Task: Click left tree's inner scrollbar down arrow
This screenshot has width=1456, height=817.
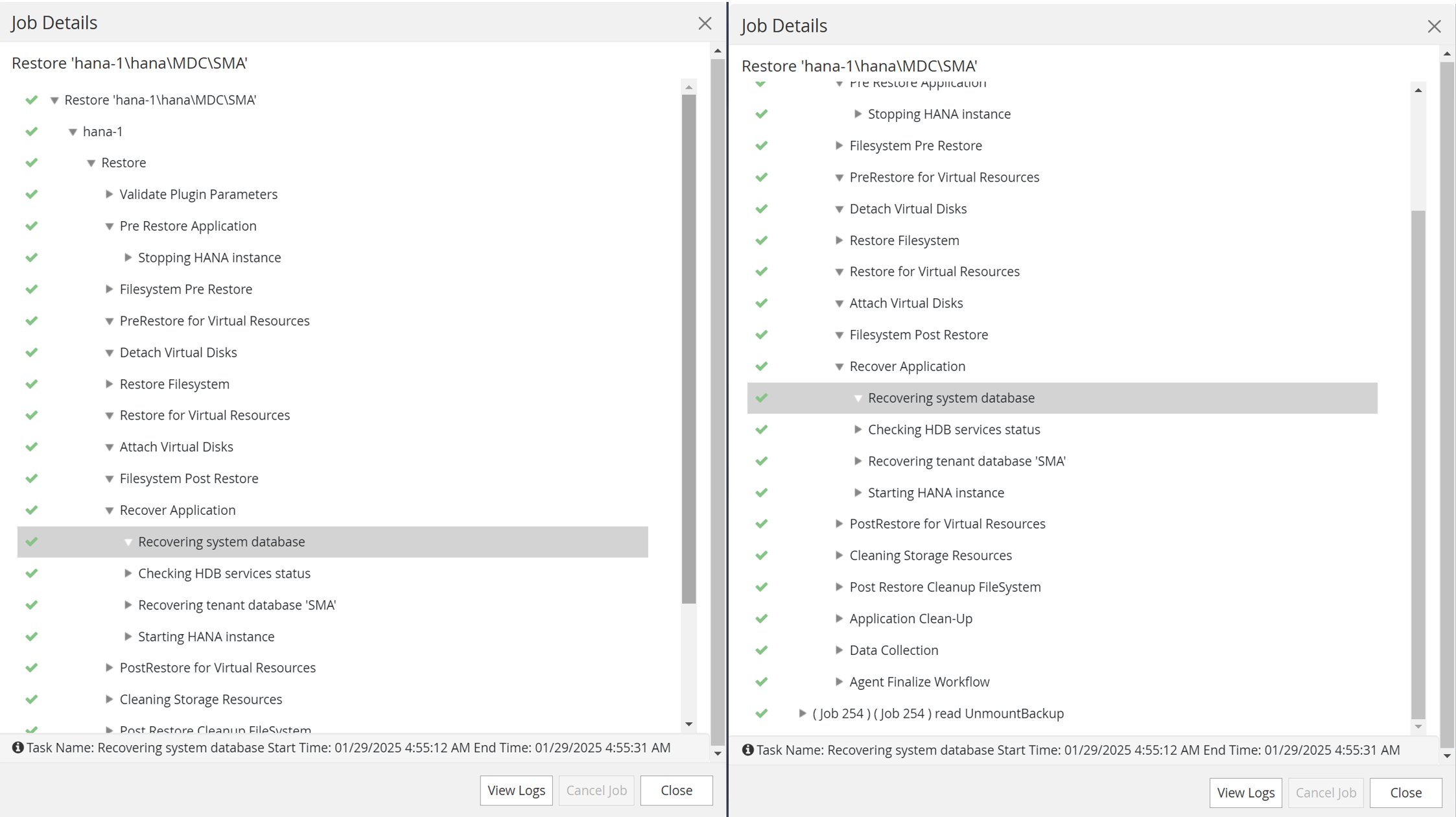Action: pos(688,724)
